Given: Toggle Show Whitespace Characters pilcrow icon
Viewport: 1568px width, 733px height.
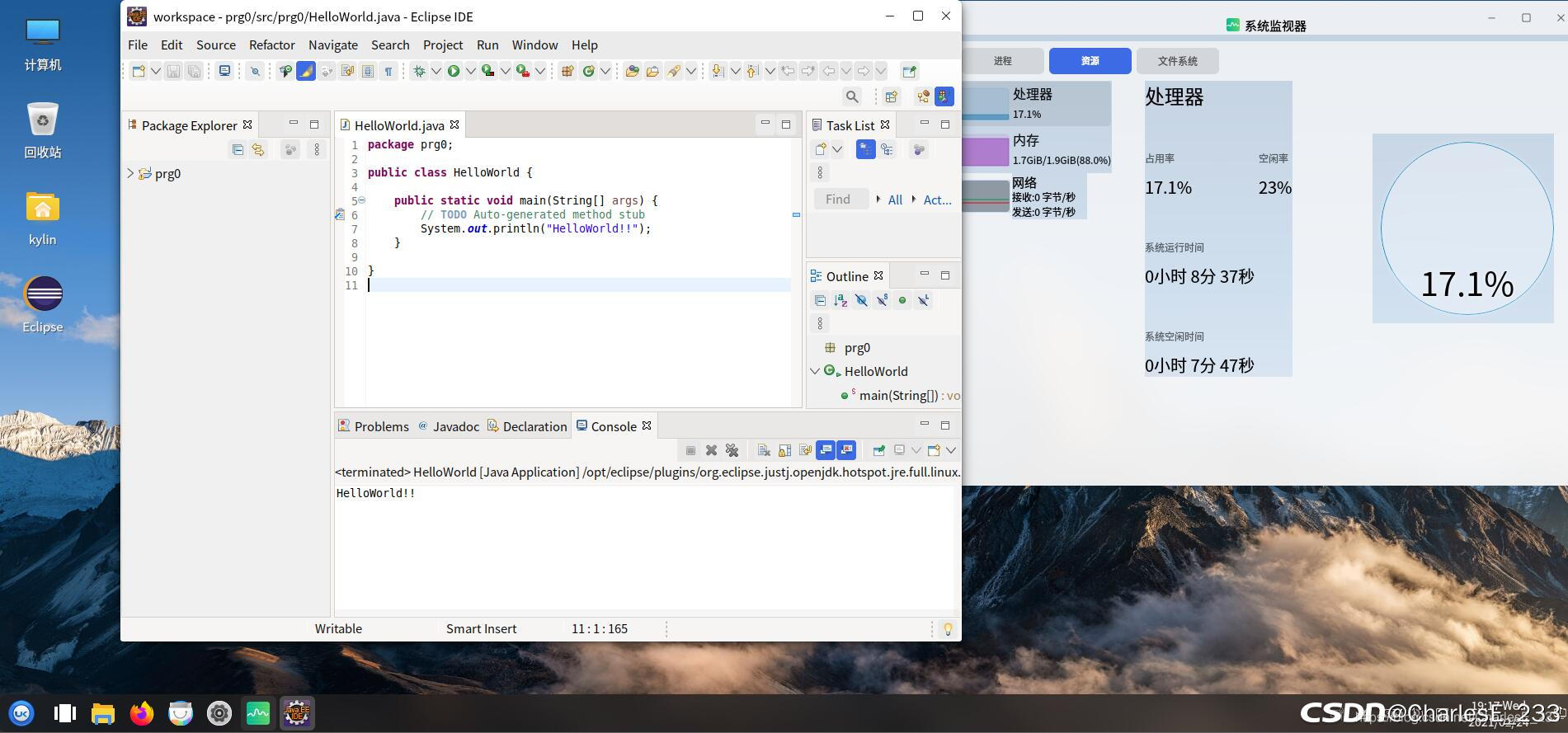Looking at the screenshot, I should point(388,72).
